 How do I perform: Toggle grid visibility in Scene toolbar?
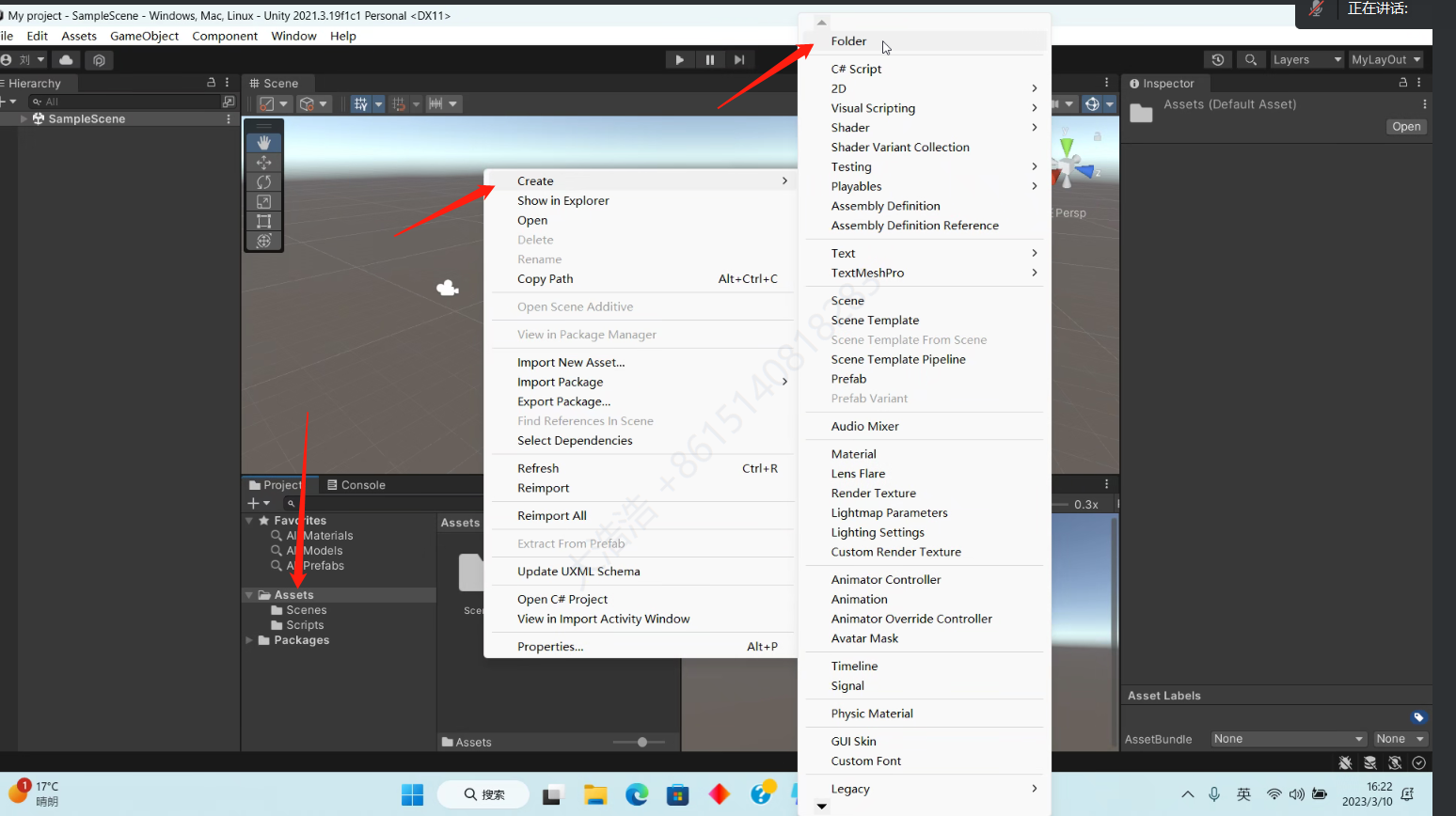click(x=361, y=104)
